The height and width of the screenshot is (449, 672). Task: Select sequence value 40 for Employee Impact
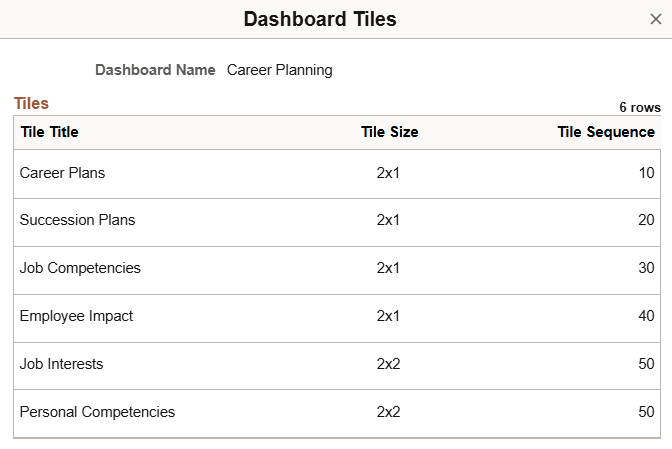646,317
